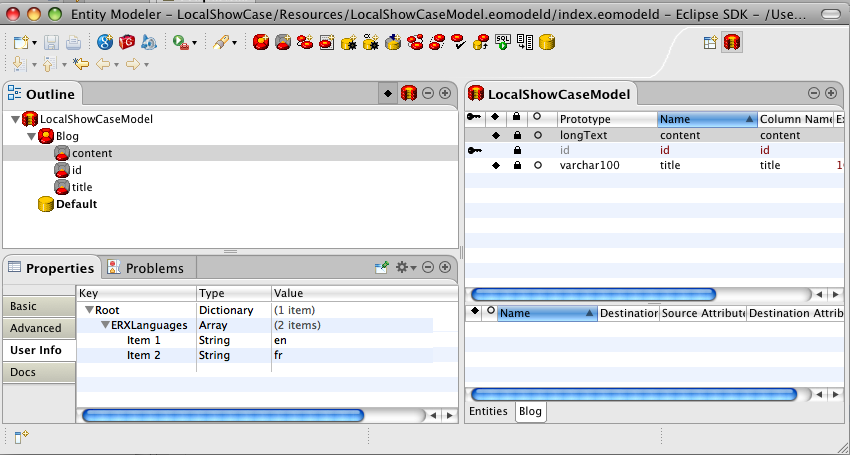This screenshot has height=455, width=850.
Task: Open the Next Annotation dropdown arrow
Action: (35, 65)
